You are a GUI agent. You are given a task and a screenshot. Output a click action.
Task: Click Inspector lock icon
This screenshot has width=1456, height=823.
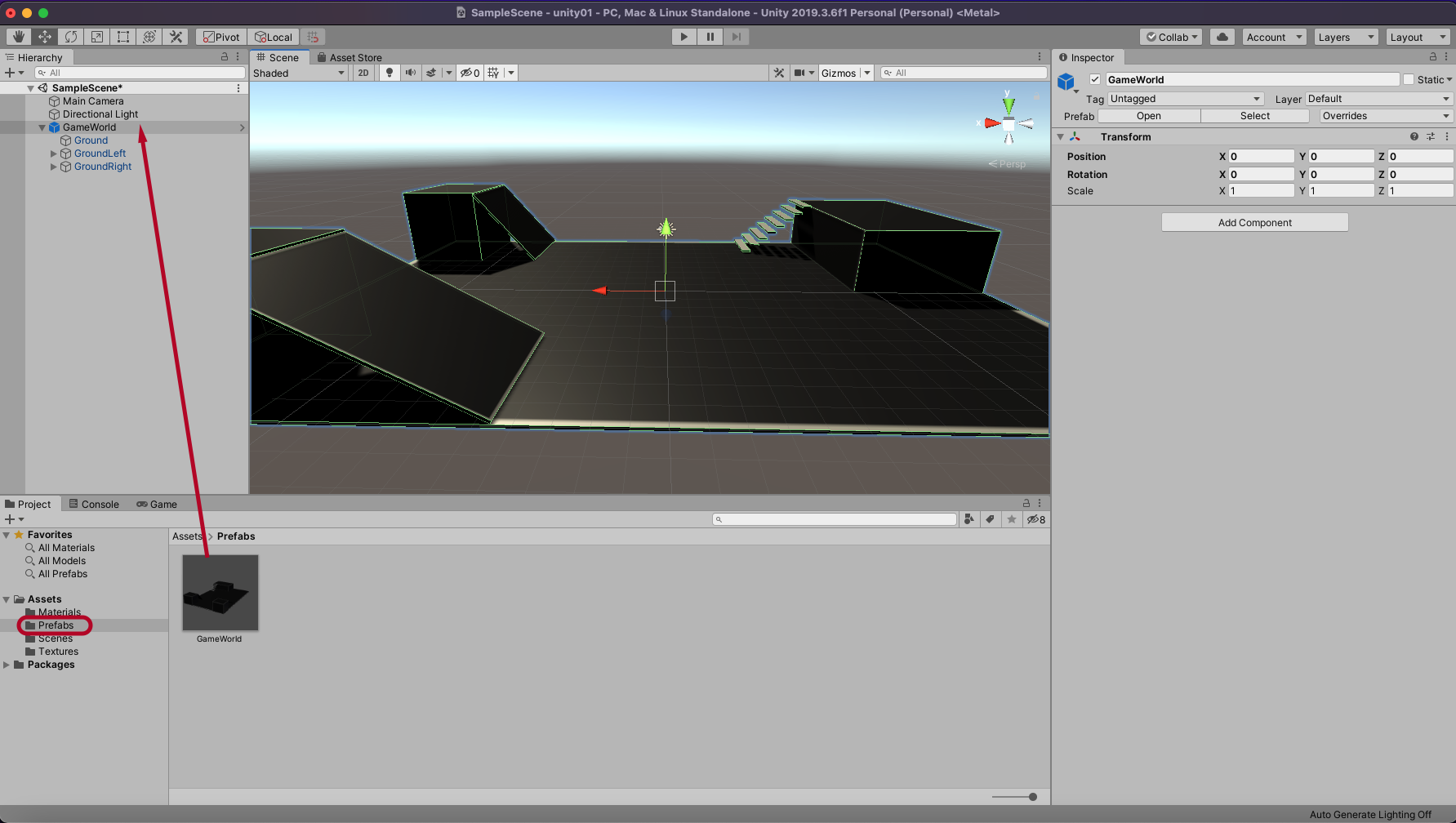pyautogui.click(x=1432, y=57)
